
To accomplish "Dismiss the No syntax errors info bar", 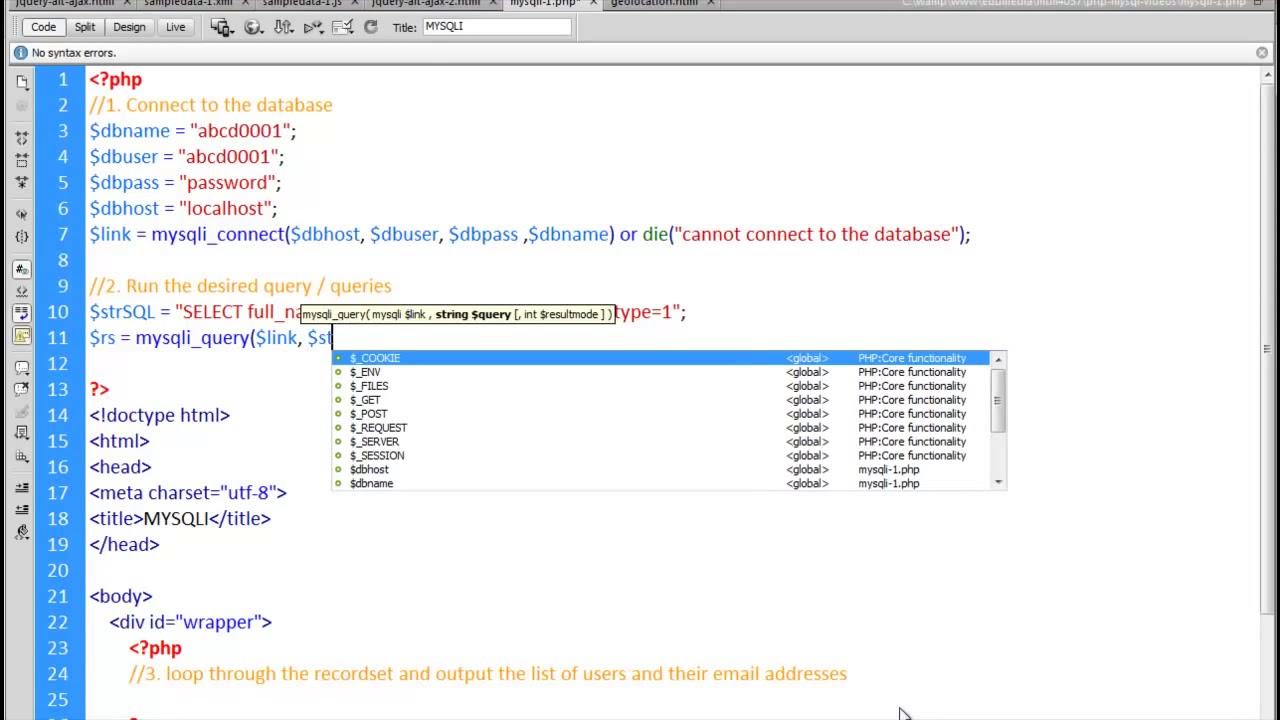I will tap(1262, 52).
